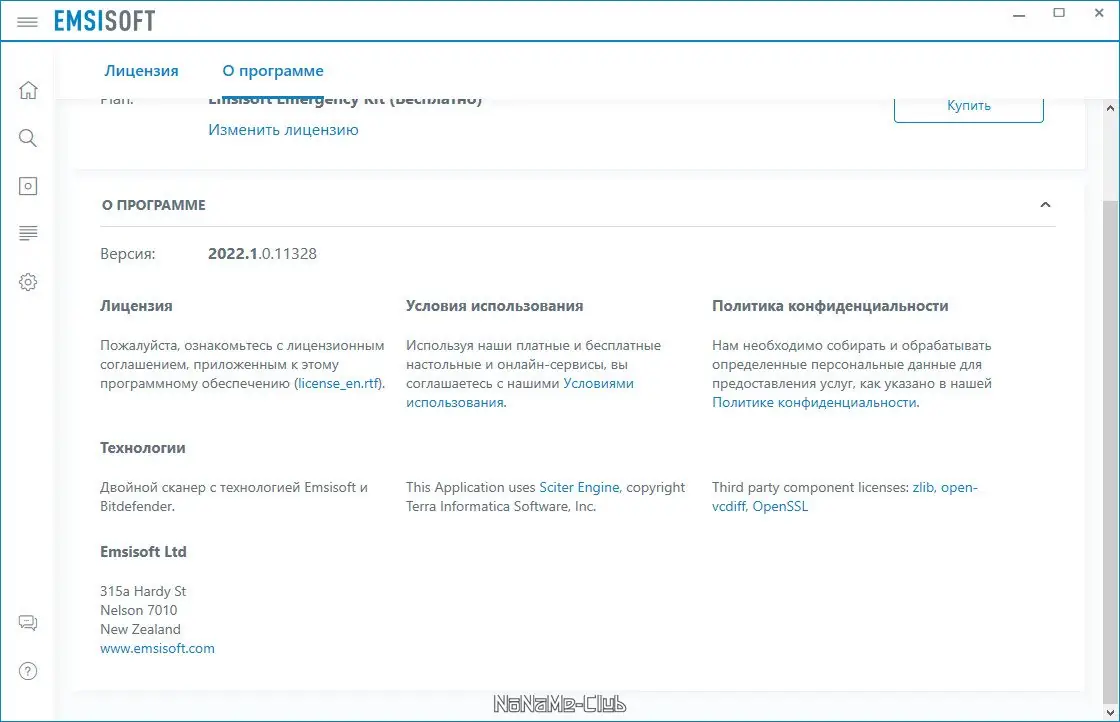
Task: Open the Scan magnifier icon
Action: [28, 138]
